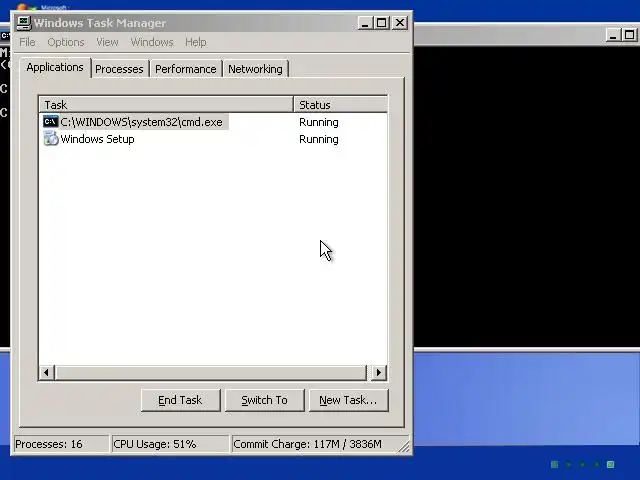Switch to the Networking tab
The image size is (640, 480).
tap(255, 69)
